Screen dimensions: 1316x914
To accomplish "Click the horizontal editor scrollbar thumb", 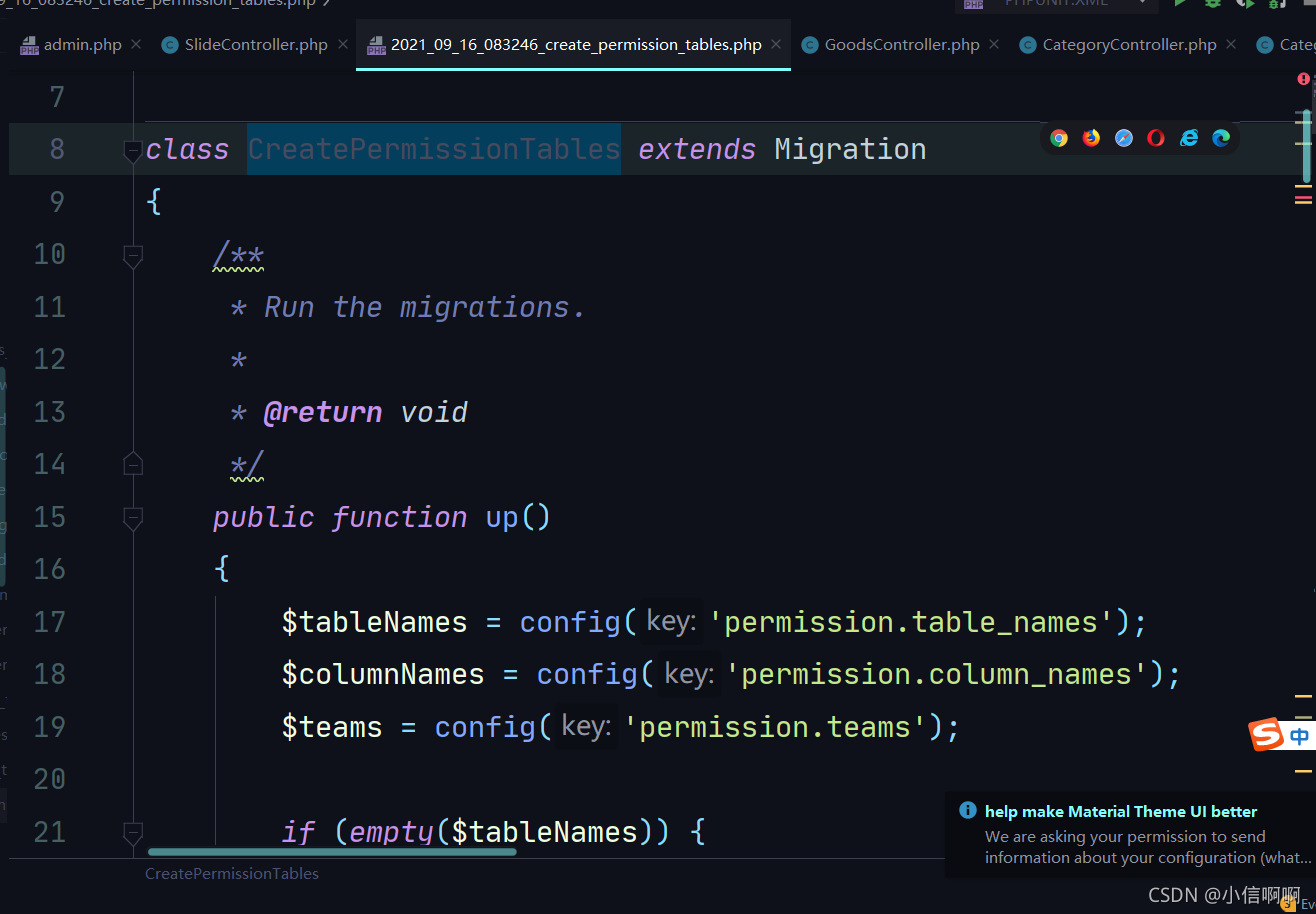I will (x=332, y=852).
